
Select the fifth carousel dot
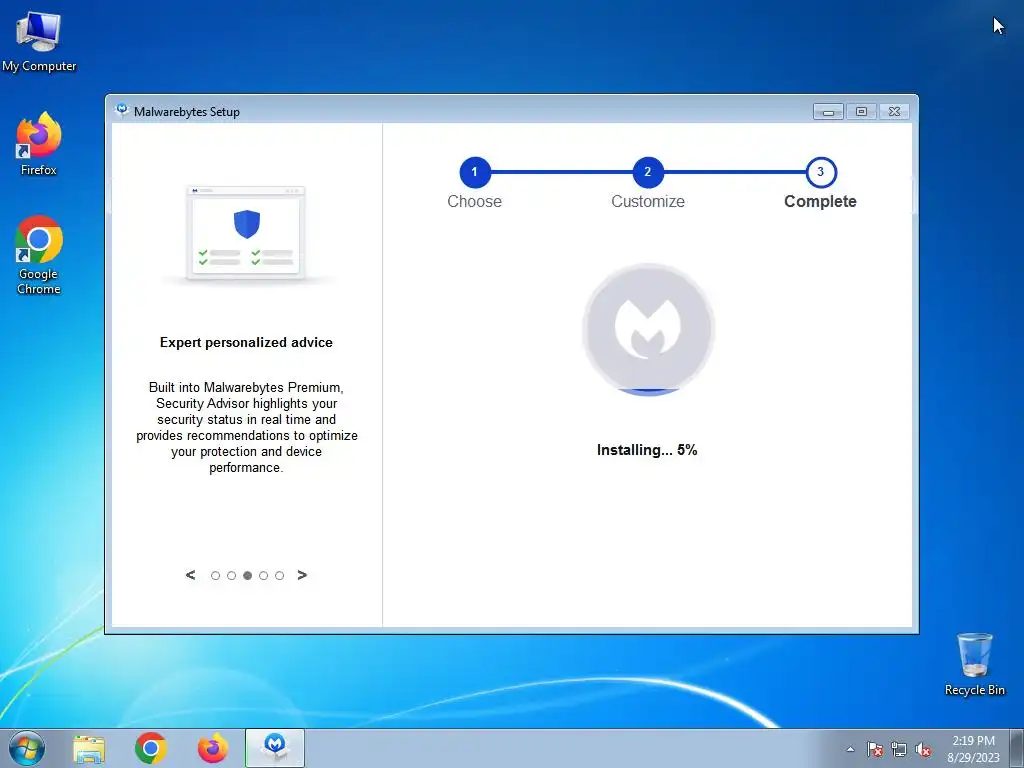click(280, 575)
